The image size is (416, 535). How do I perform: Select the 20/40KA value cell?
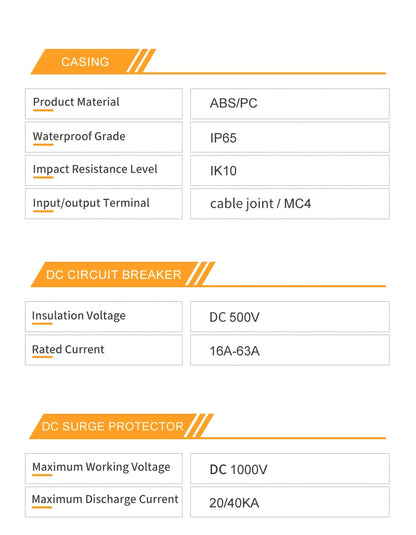point(290,502)
